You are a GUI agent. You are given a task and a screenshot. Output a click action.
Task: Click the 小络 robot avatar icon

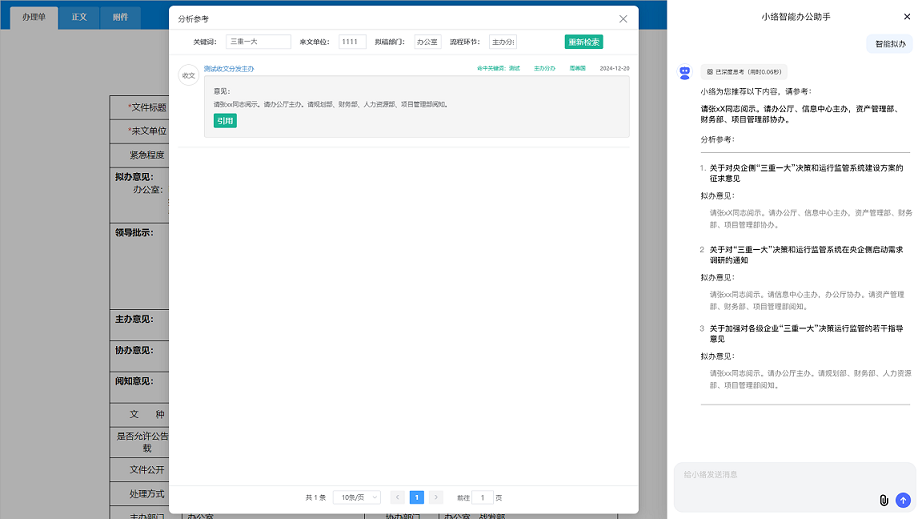click(x=685, y=73)
